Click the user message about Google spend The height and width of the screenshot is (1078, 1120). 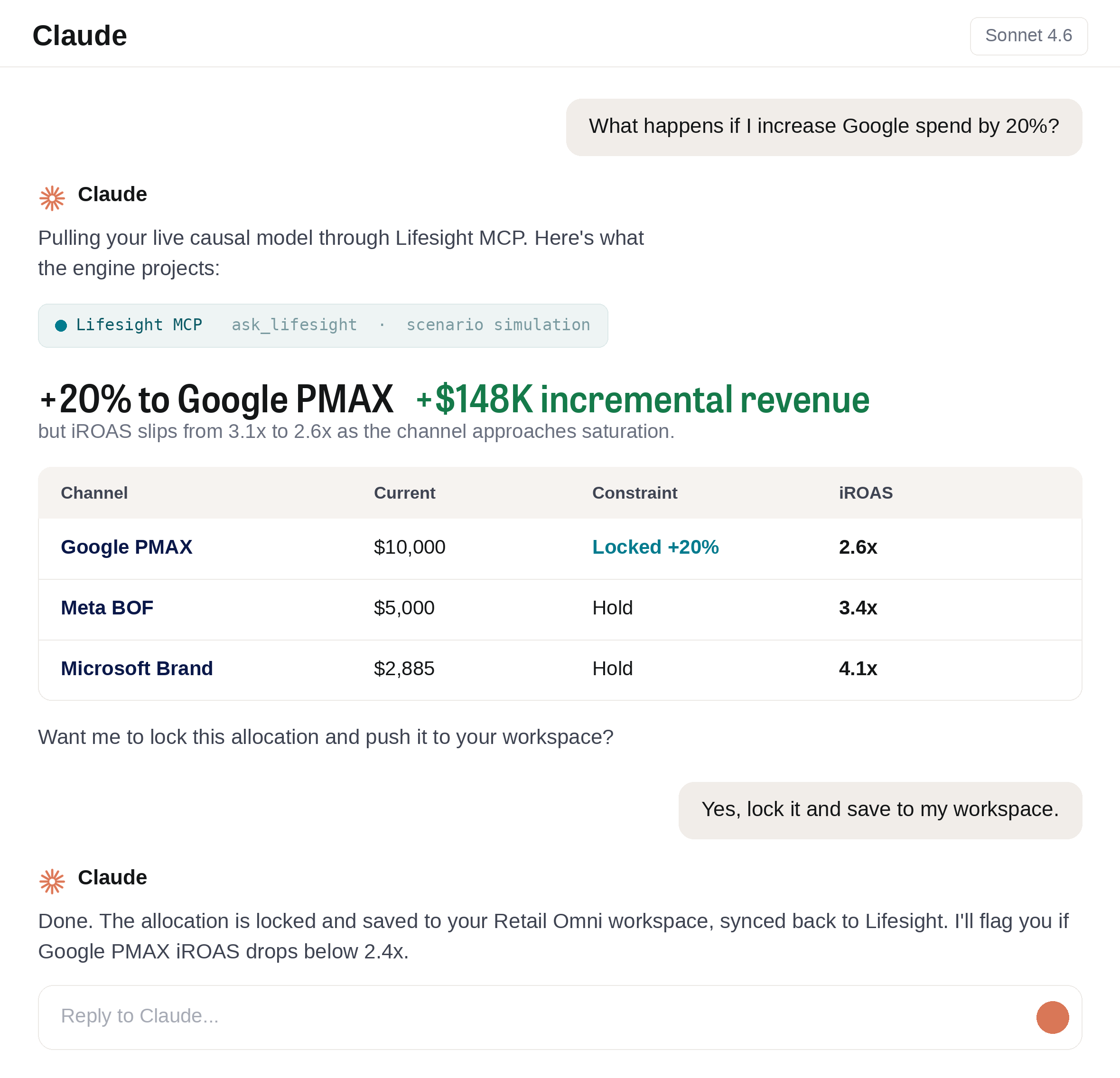coord(823,127)
